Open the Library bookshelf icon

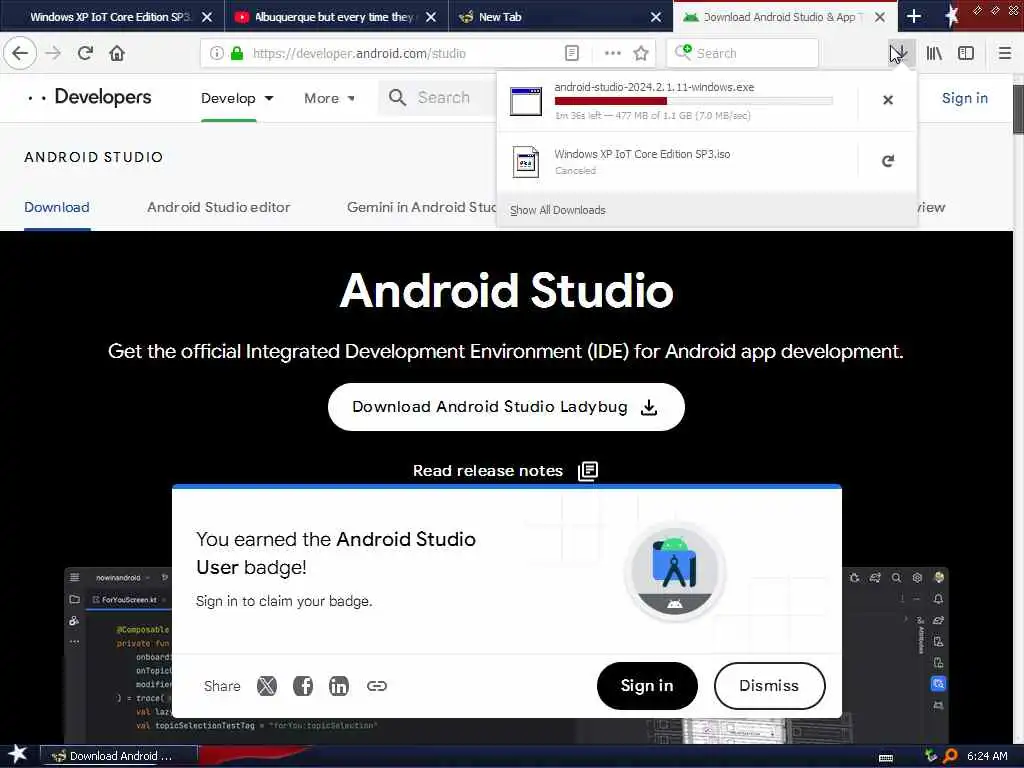(934, 54)
